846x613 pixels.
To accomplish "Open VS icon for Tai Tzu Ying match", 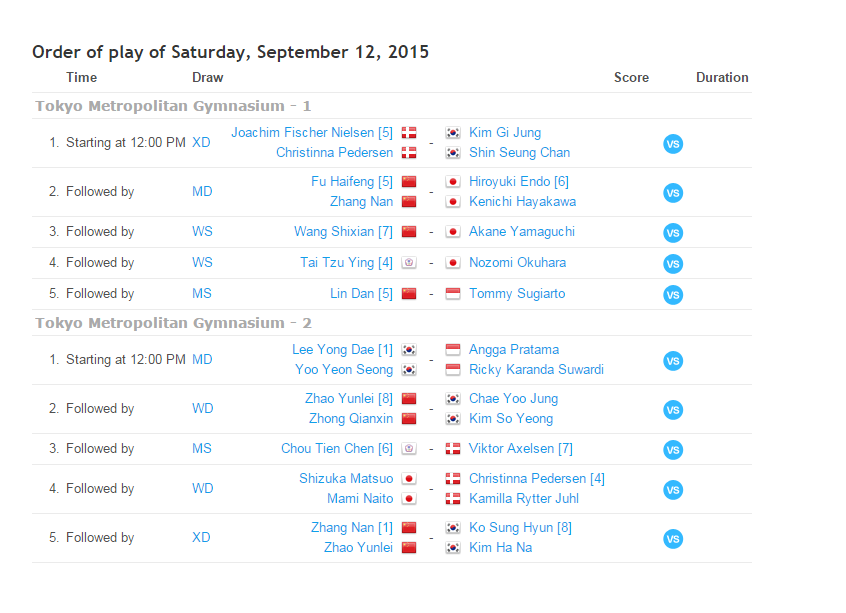I will [x=673, y=264].
